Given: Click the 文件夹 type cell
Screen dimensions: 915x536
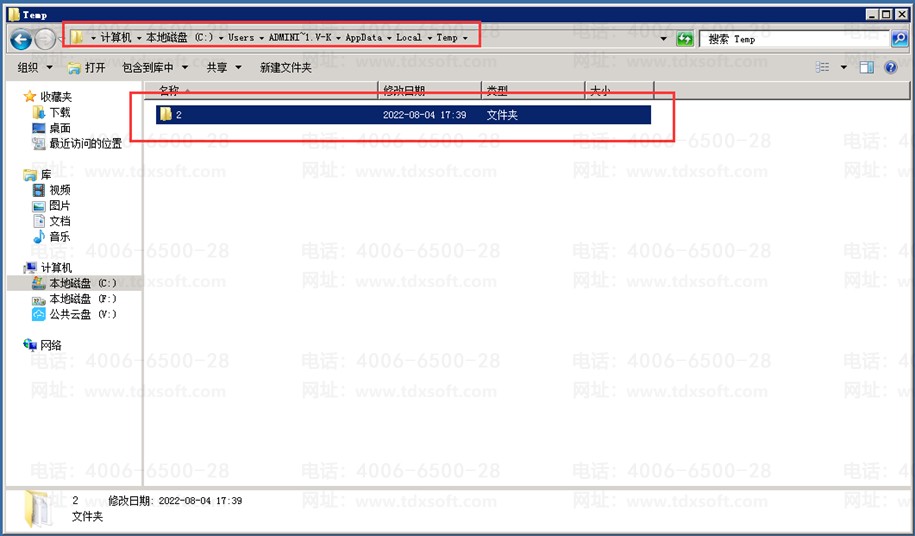Looking at the screenshot, I should (502, 115).
